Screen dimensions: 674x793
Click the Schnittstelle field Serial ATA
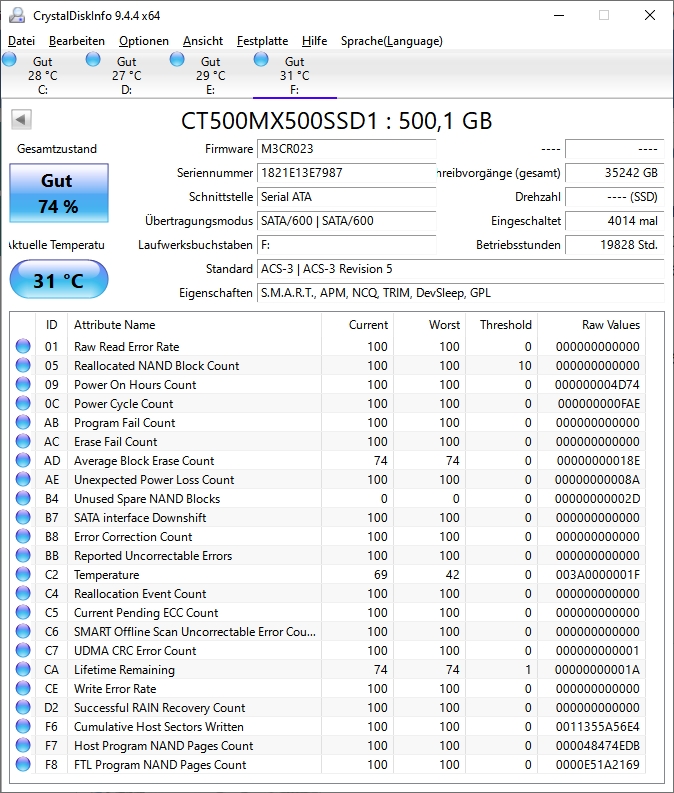pyautogui.click(x=346, y=197)
